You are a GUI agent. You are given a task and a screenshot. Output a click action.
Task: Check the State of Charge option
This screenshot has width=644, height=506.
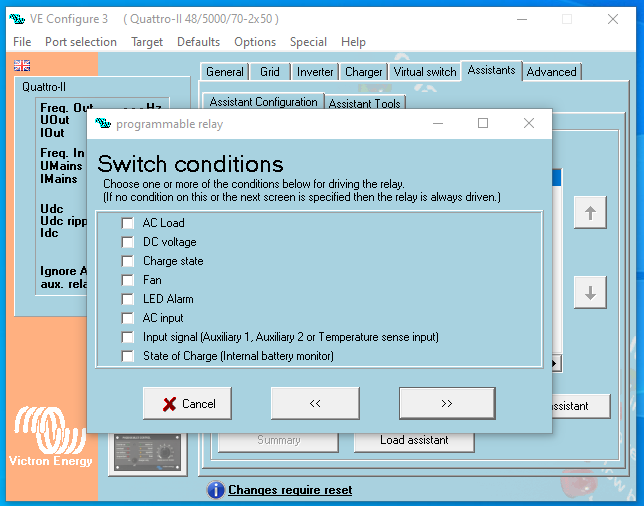pos(128,356)
